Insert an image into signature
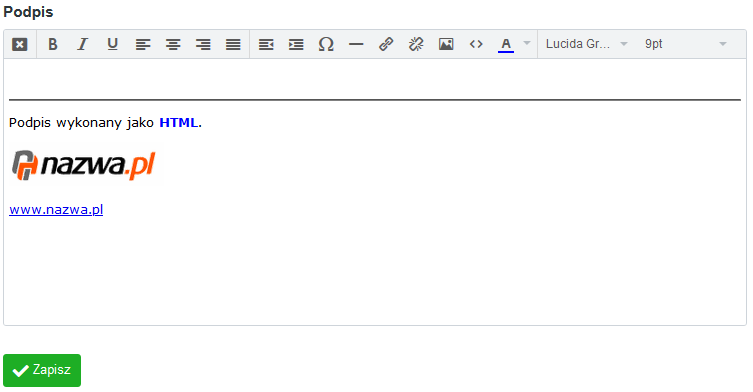 click(x=446, y=44)
